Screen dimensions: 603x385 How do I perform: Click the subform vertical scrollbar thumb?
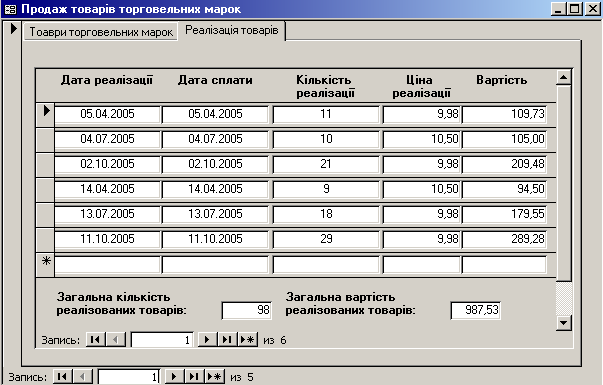point(563,183)
